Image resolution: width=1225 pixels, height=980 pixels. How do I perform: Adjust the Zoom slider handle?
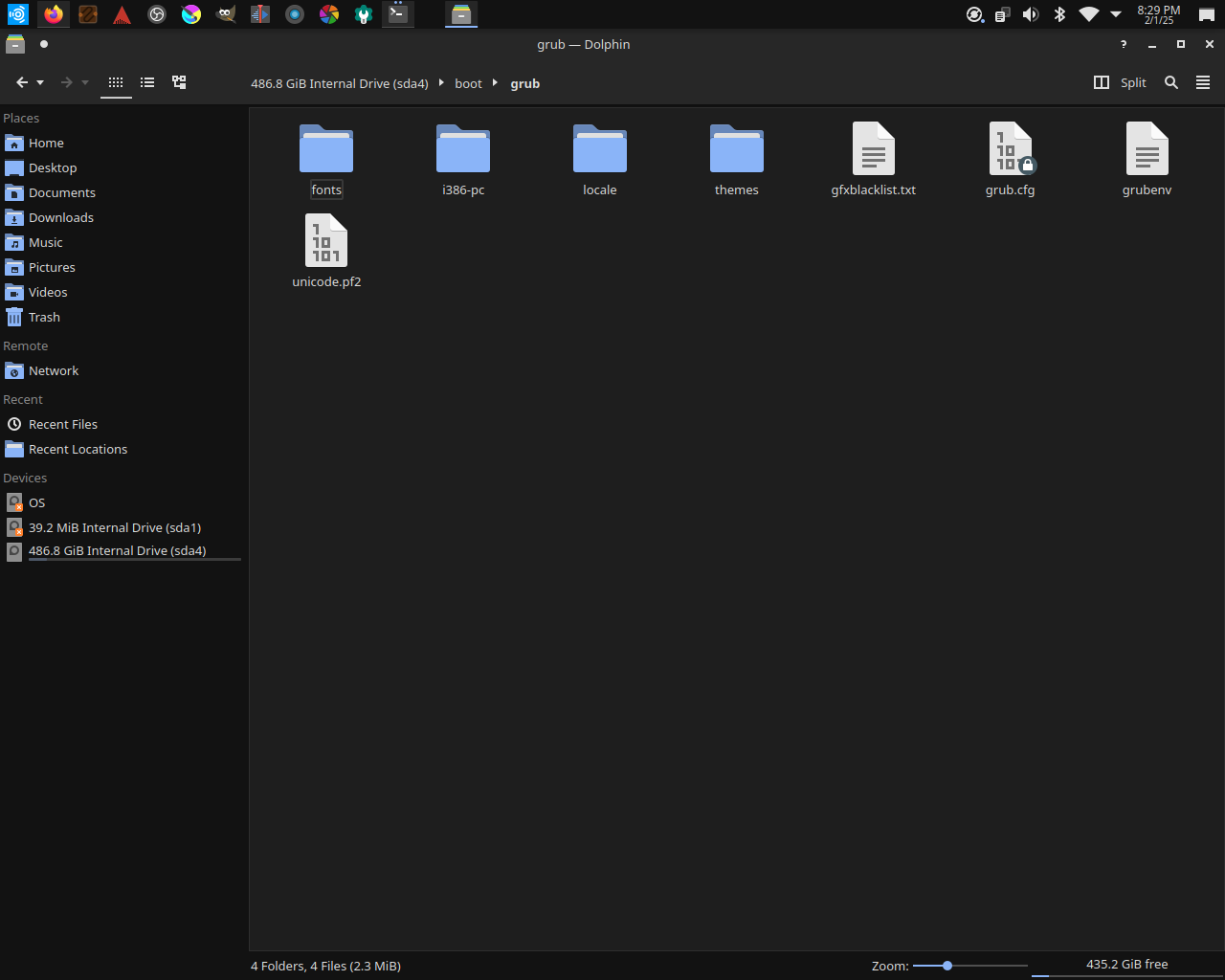click(947, 966)
